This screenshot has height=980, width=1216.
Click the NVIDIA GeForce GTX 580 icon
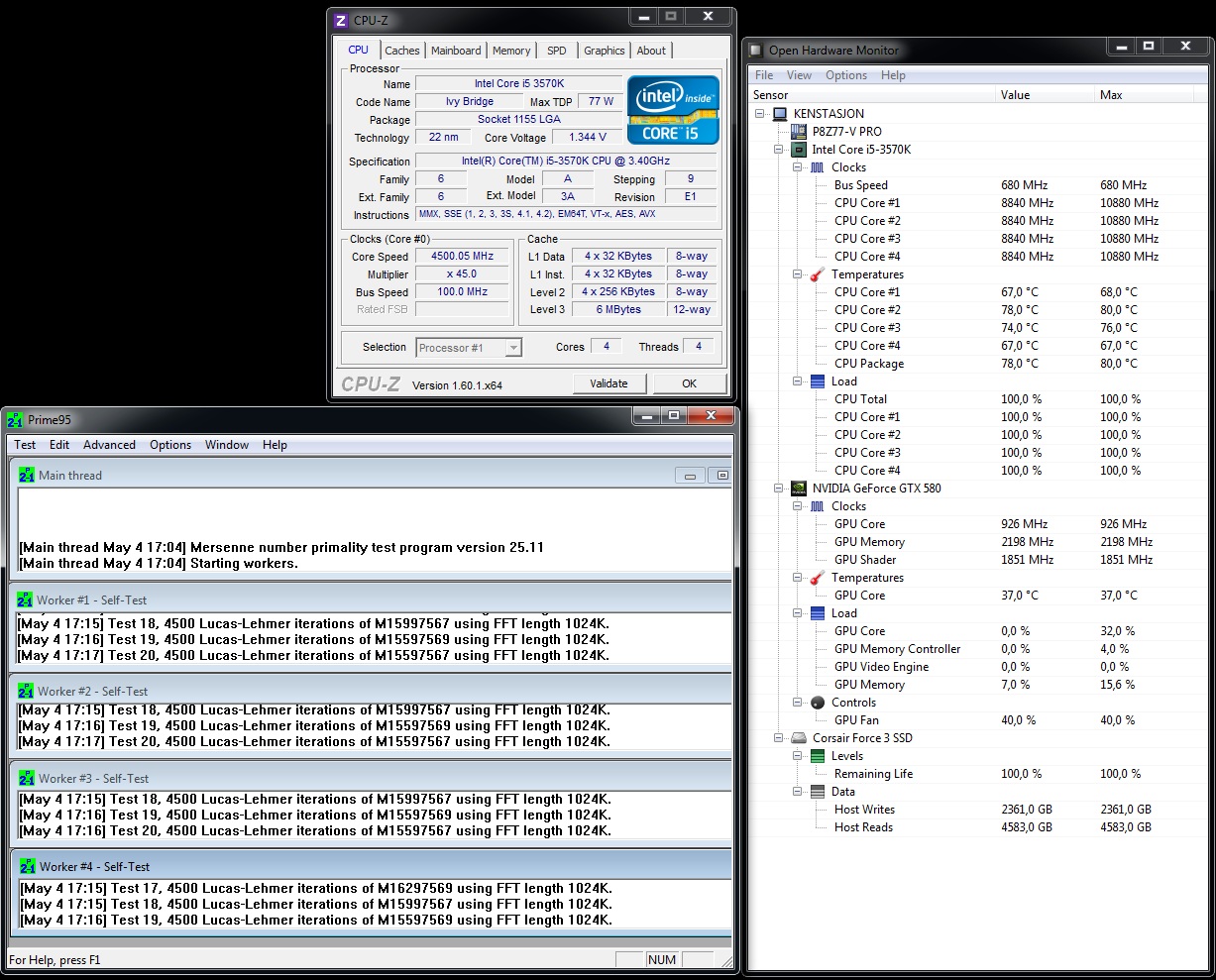[798, 489]
